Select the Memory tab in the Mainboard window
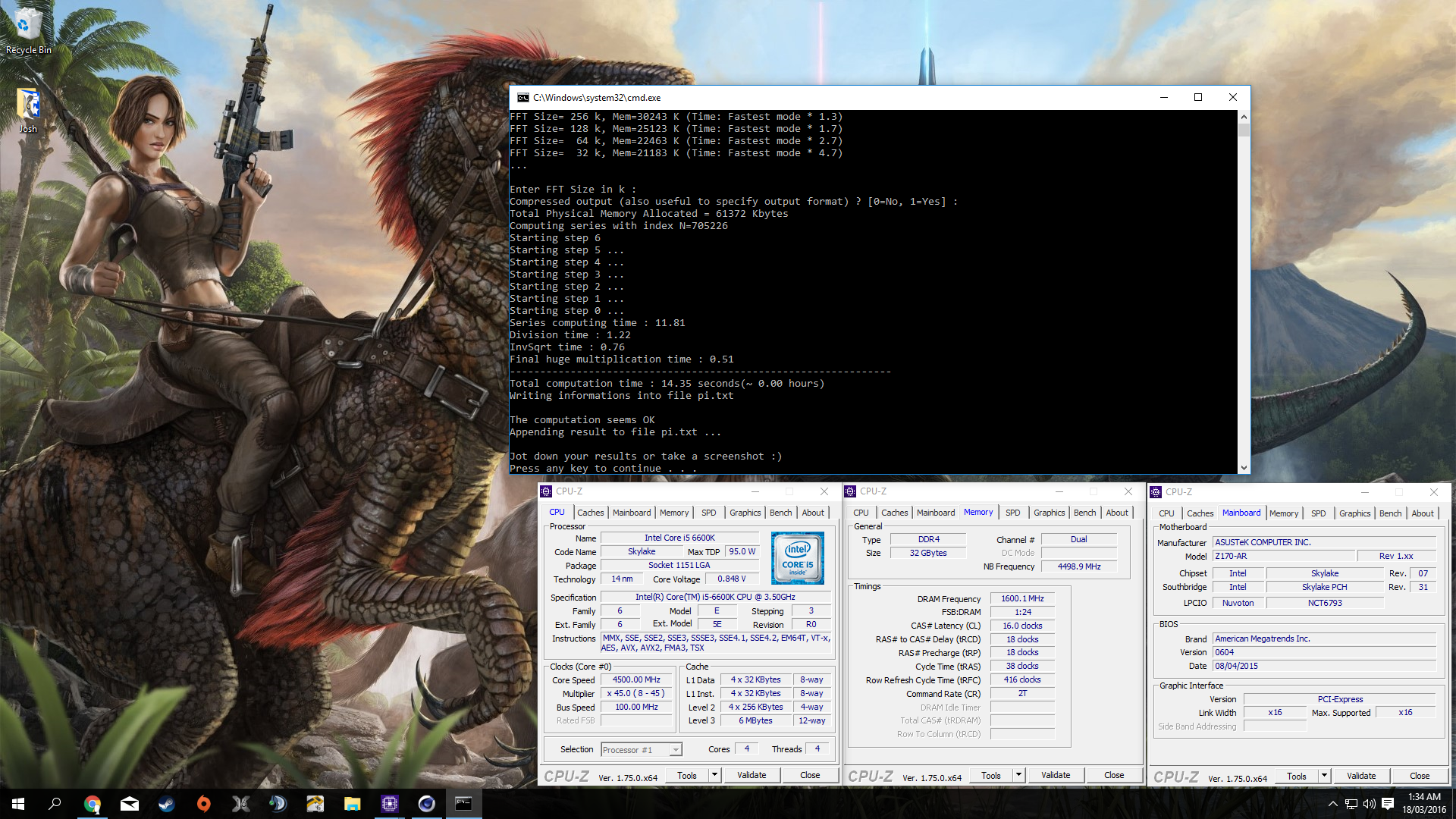This screenshot has height=819, width=1456. pos(1284,513)
